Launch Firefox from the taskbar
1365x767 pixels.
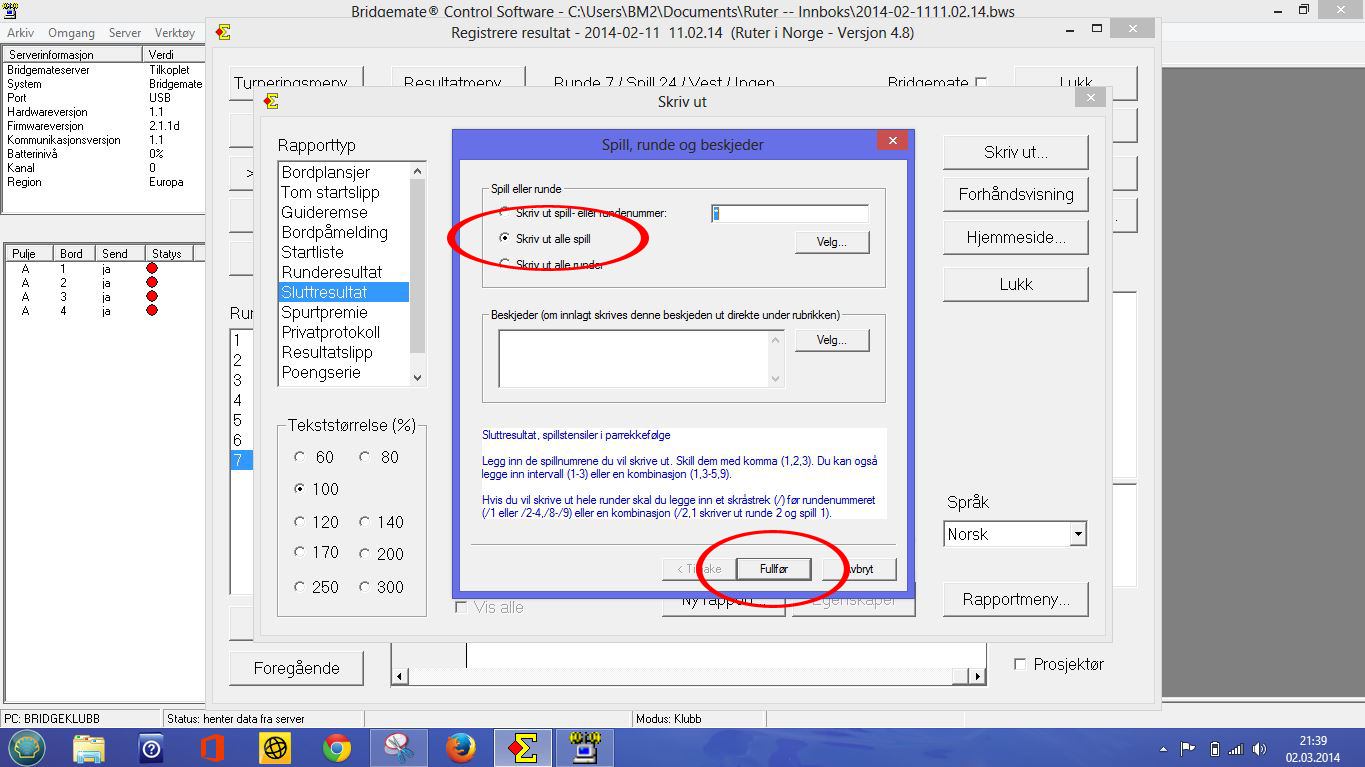(460, 748)
